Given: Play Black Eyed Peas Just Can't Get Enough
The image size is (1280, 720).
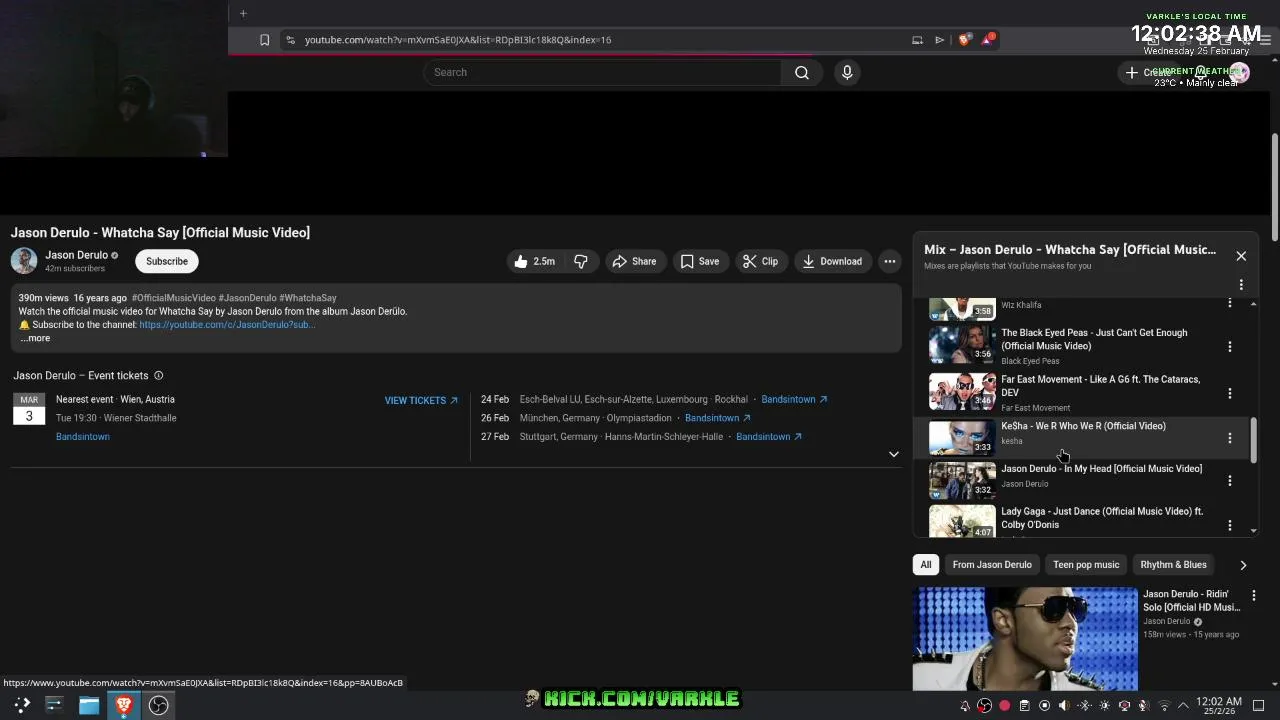Looking at the screenshot, I should tap(1094, 339).
